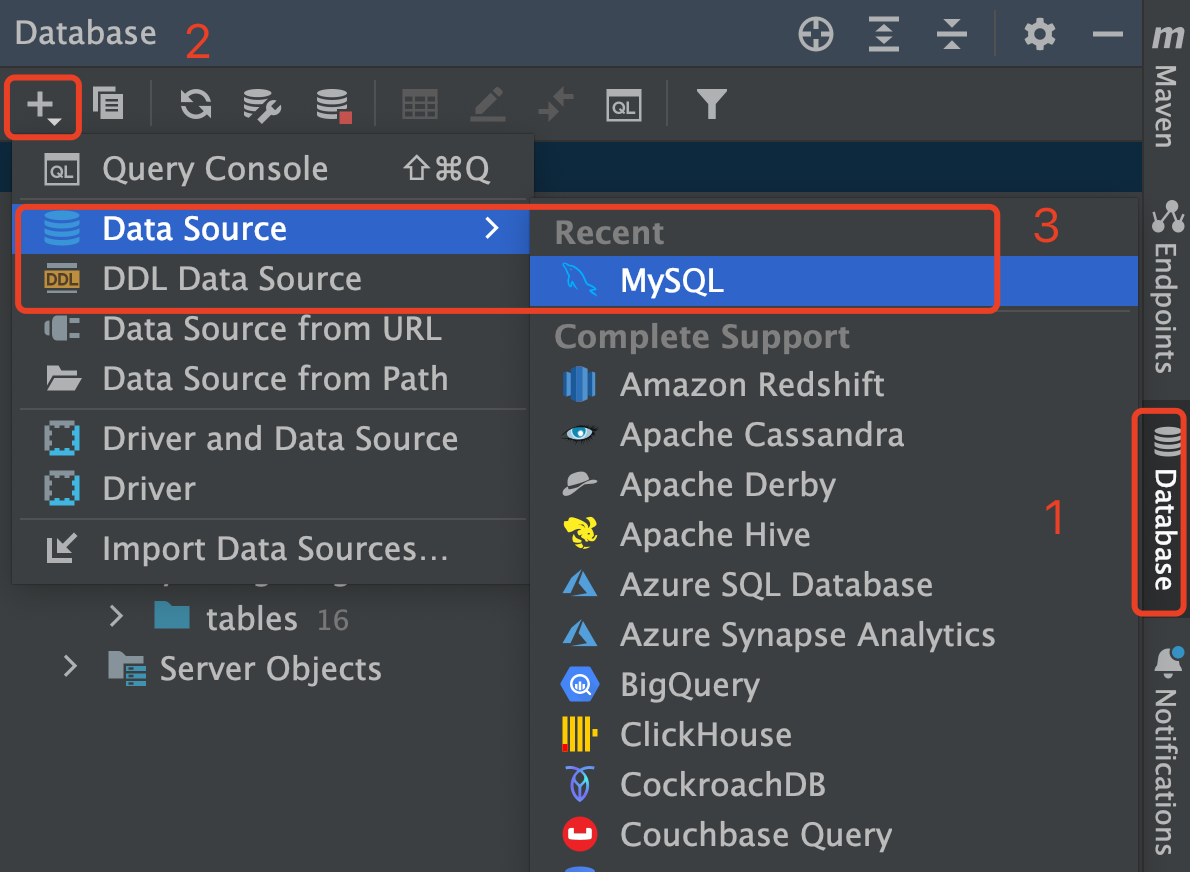Choose Apache Cassandra from the data source list
Viewport: 1190px width, 872px height.
pos(761,435)
